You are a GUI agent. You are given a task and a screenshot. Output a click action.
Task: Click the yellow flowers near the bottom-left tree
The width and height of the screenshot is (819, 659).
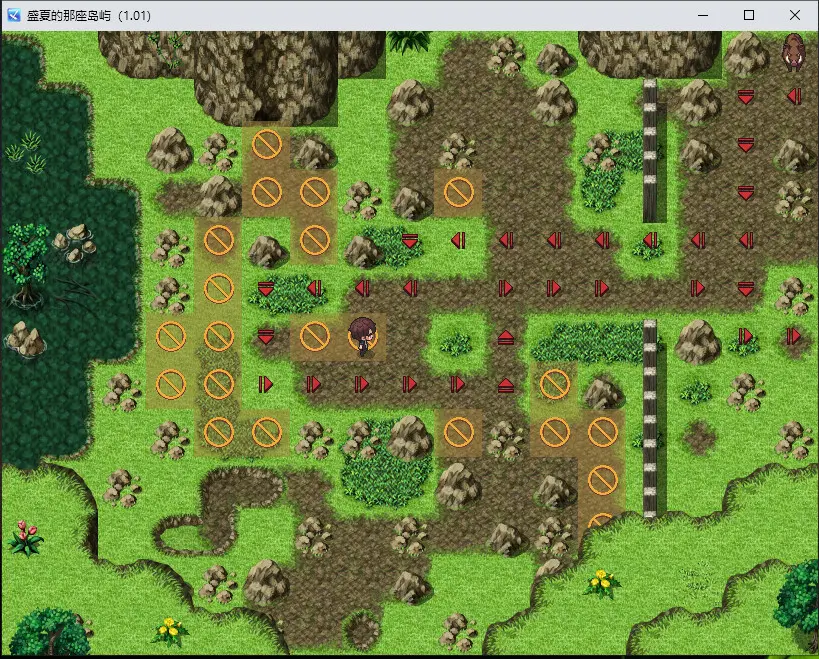click(170, 632)
